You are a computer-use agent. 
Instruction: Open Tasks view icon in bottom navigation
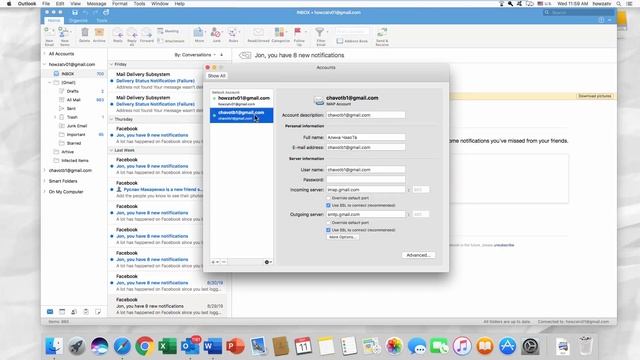(86, 311)
